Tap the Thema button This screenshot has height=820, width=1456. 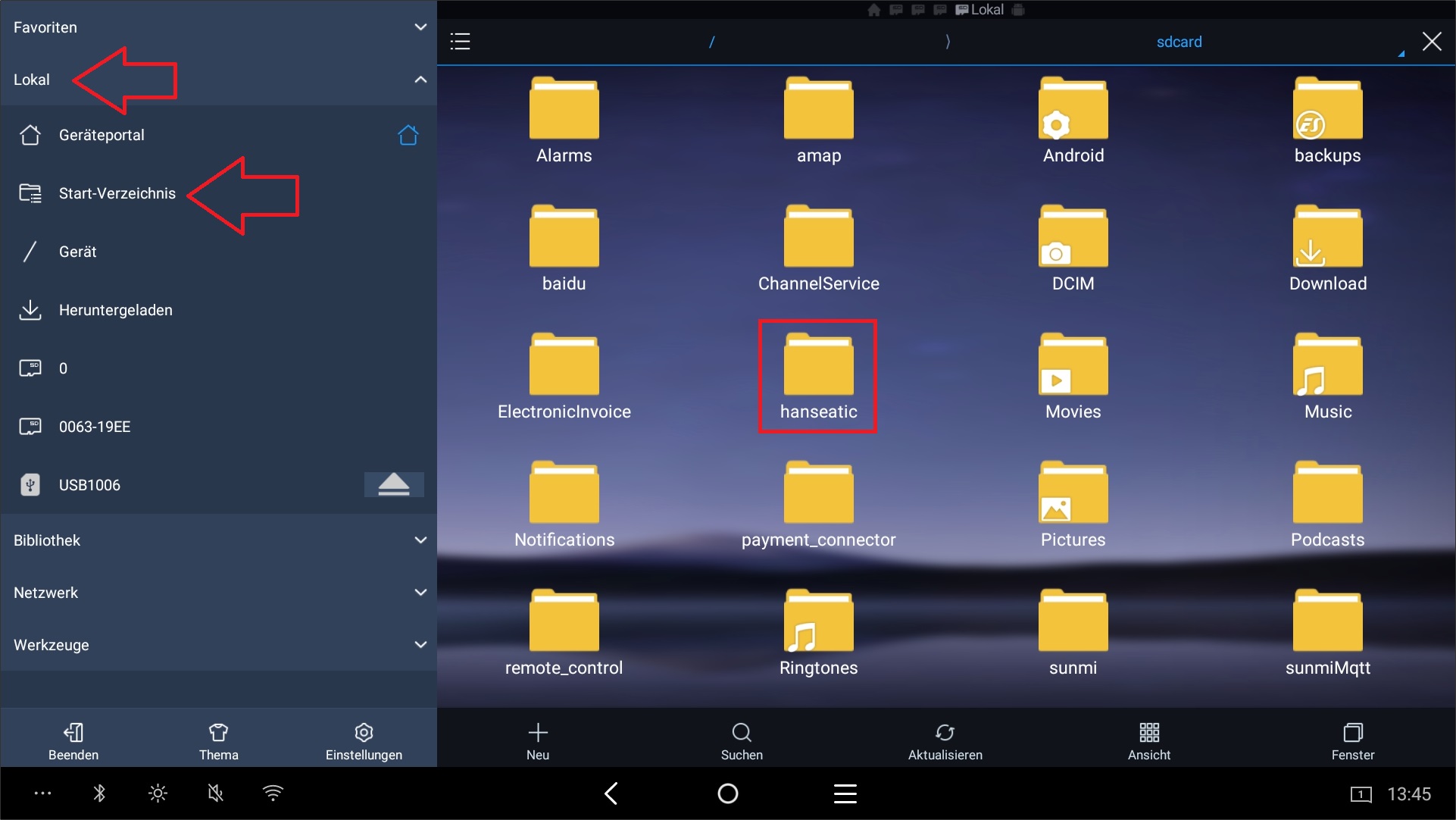tap(218, 741)
